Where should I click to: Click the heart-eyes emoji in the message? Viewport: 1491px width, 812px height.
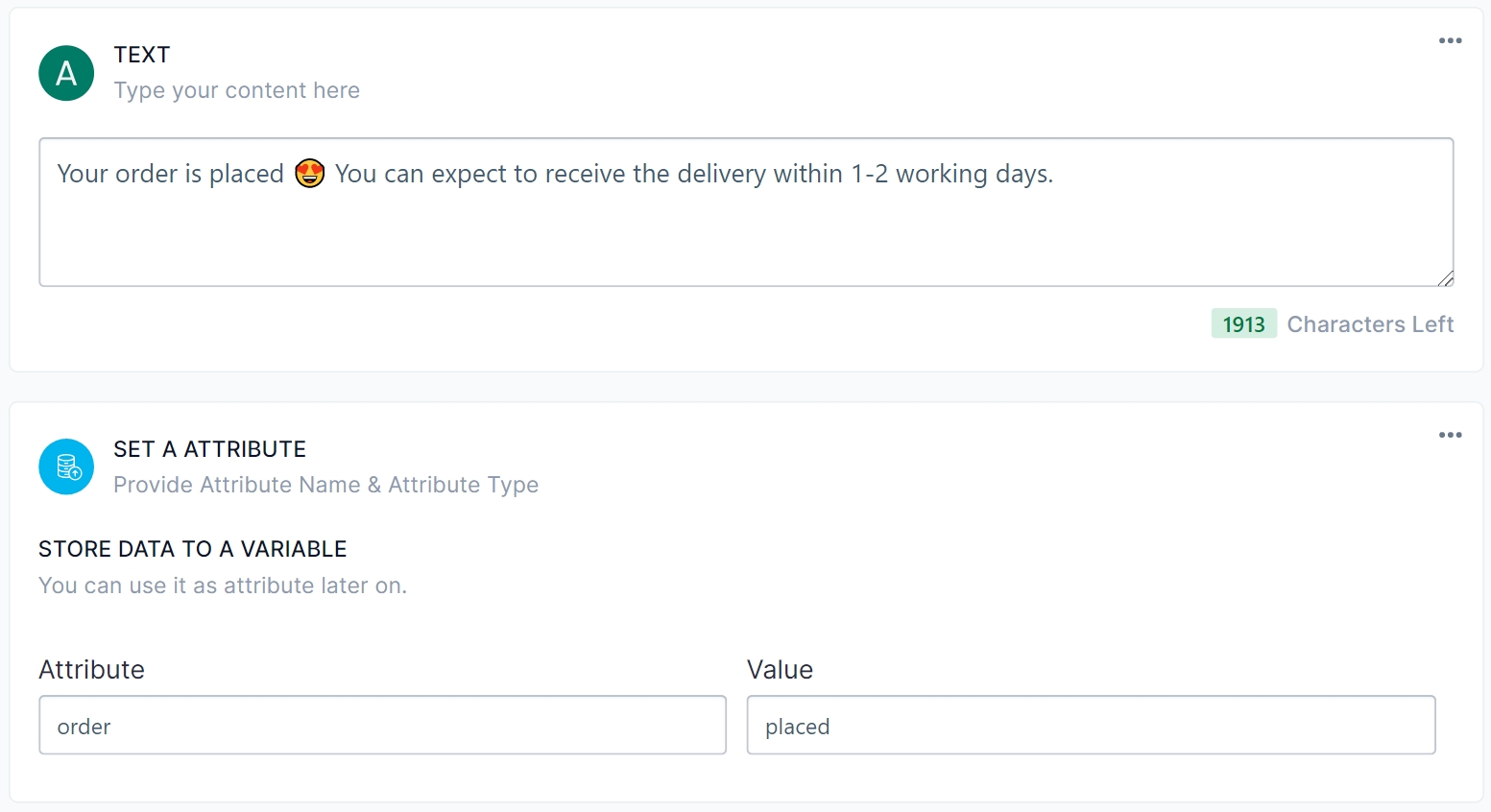point(309,174)
